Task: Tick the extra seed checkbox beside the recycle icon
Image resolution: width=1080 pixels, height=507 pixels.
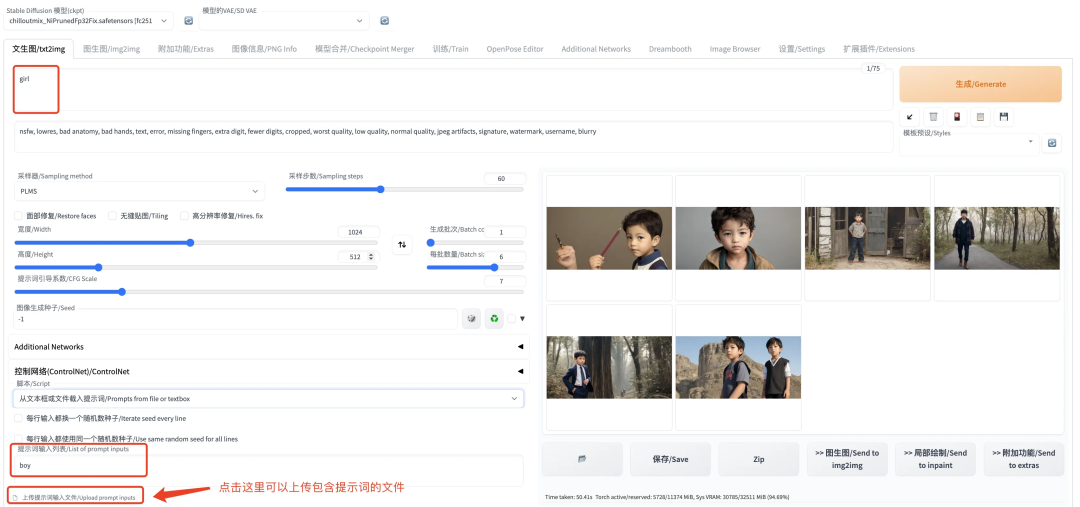Action: [511, 319]
